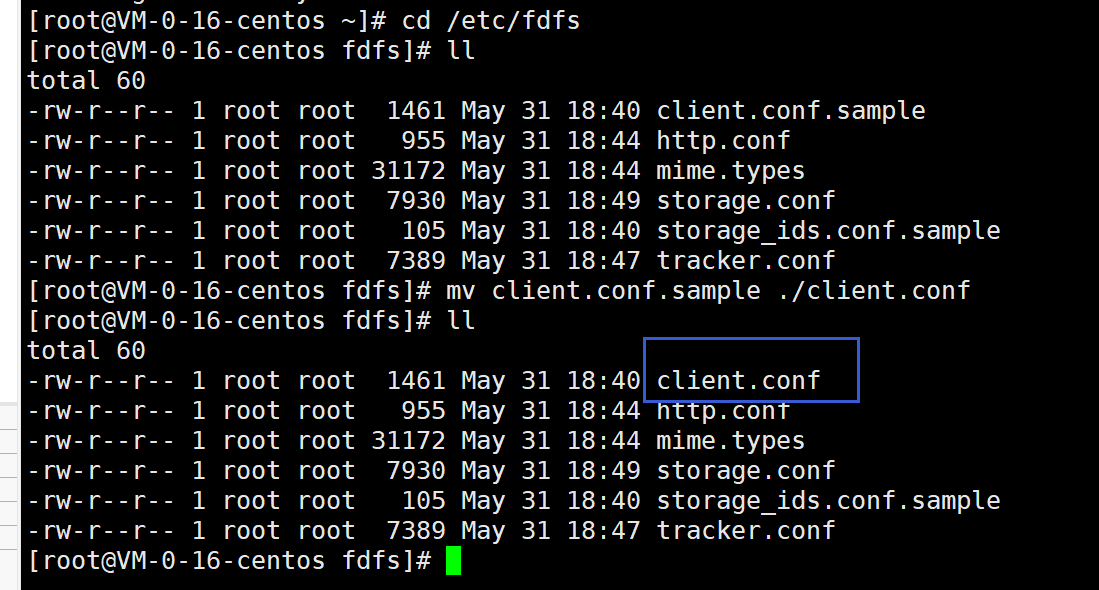
Task: Click the second 'll' command
Action: click(460, 320)
